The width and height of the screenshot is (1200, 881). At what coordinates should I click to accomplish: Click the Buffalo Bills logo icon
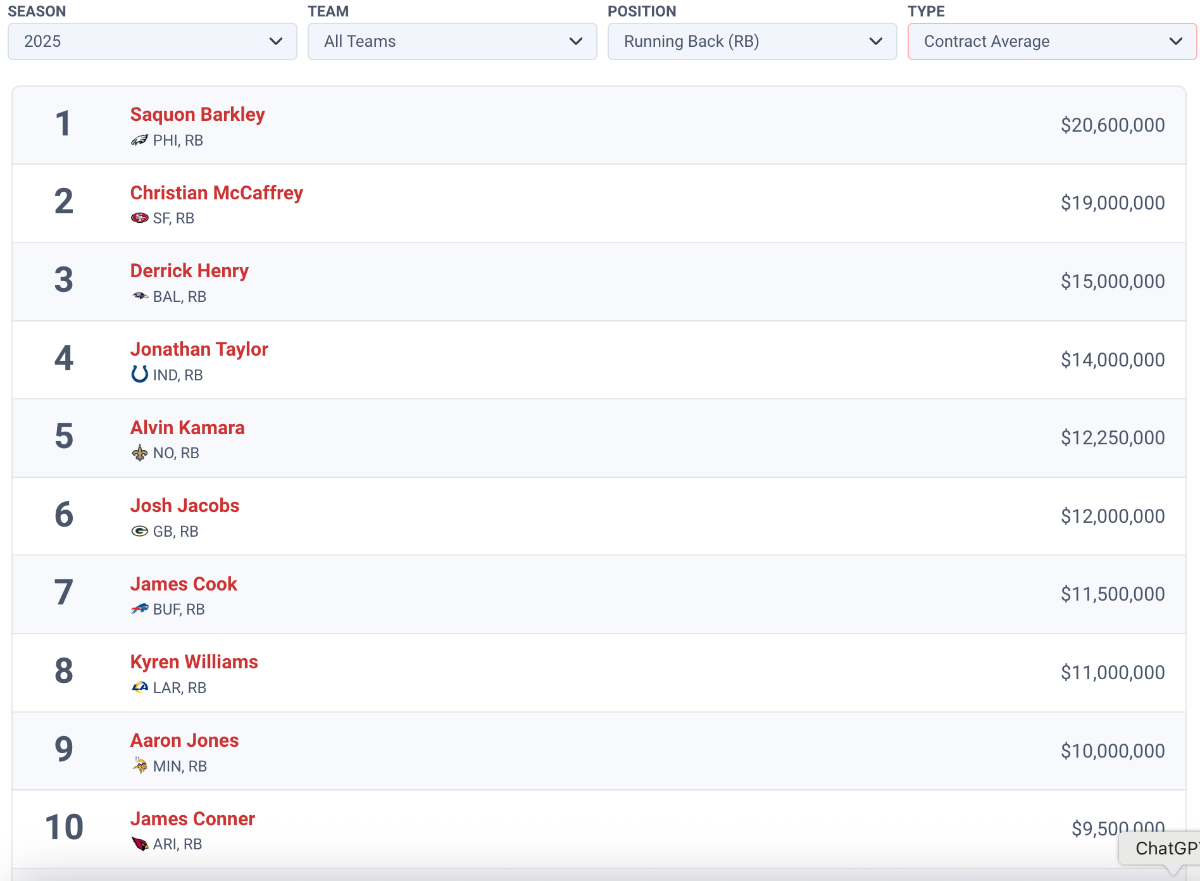(x=139, y=610)
